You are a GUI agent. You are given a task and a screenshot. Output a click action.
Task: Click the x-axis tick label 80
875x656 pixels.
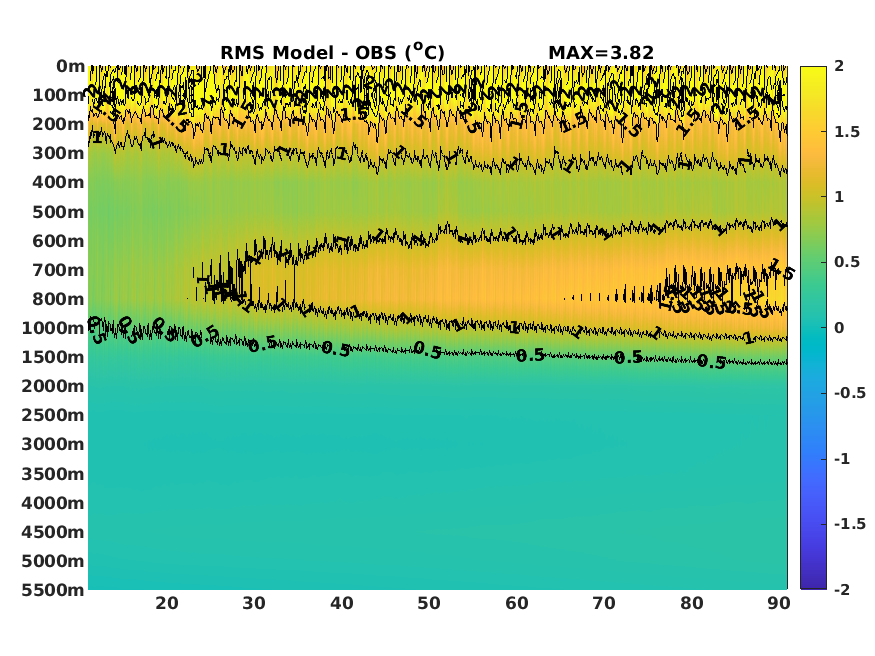691,603
